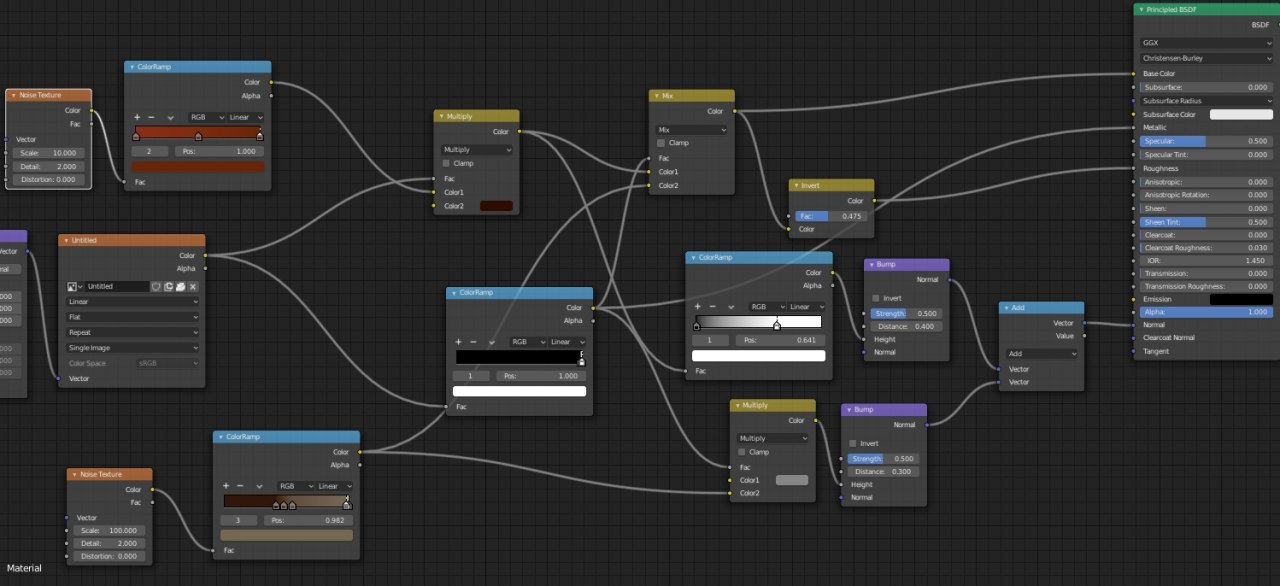1280x586 pixels.
Task: Collapse the Add vector math node
Action: [1006, 308]
